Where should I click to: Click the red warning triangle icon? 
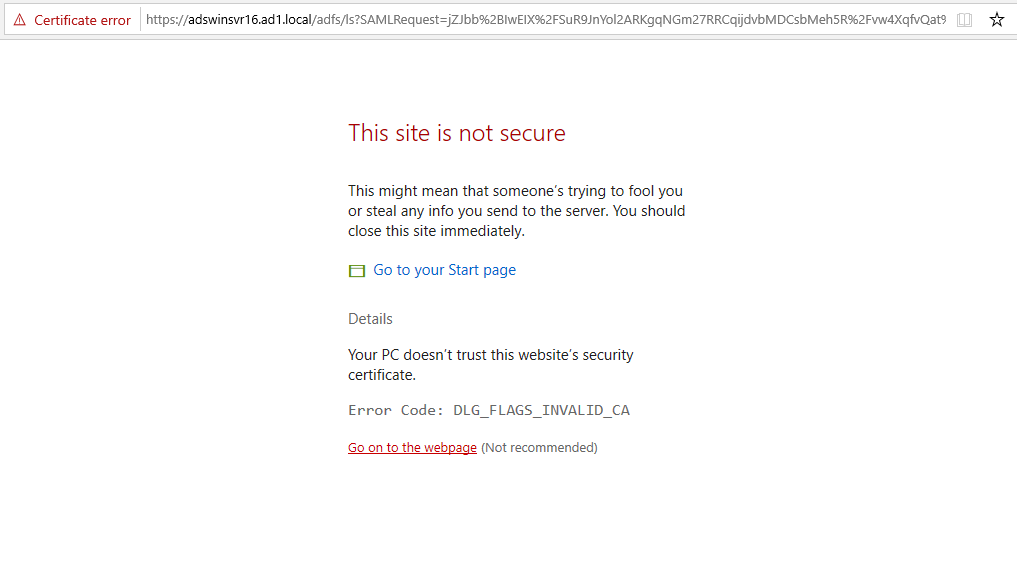click(19, 20)
